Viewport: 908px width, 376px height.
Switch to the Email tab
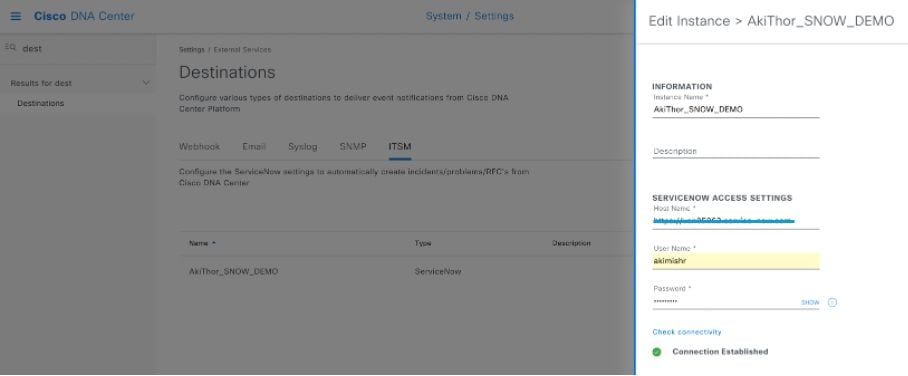coord(254,147)
